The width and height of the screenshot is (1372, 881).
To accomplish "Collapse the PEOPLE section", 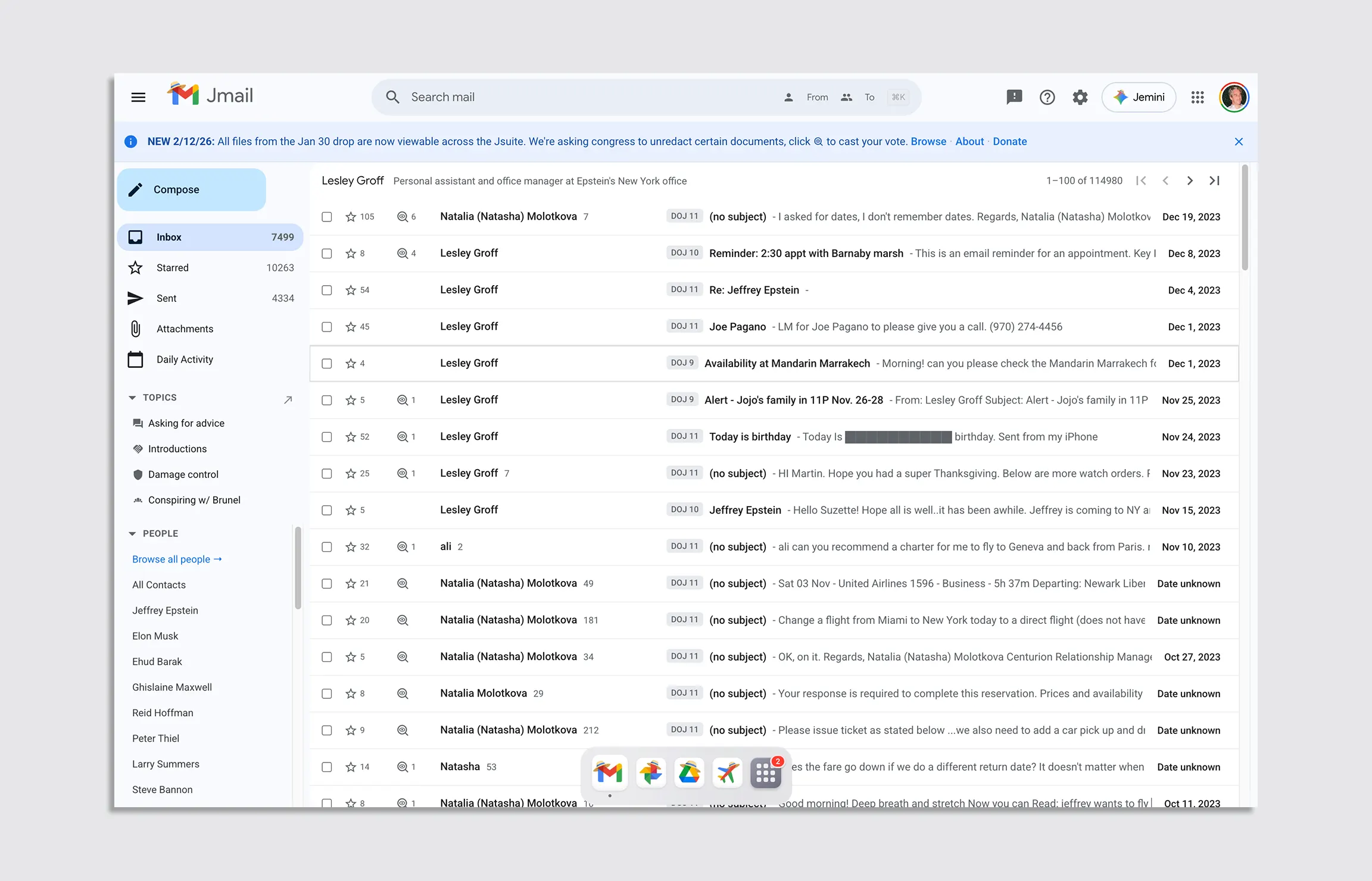I will pyautogui.click(x=132, y=534).
